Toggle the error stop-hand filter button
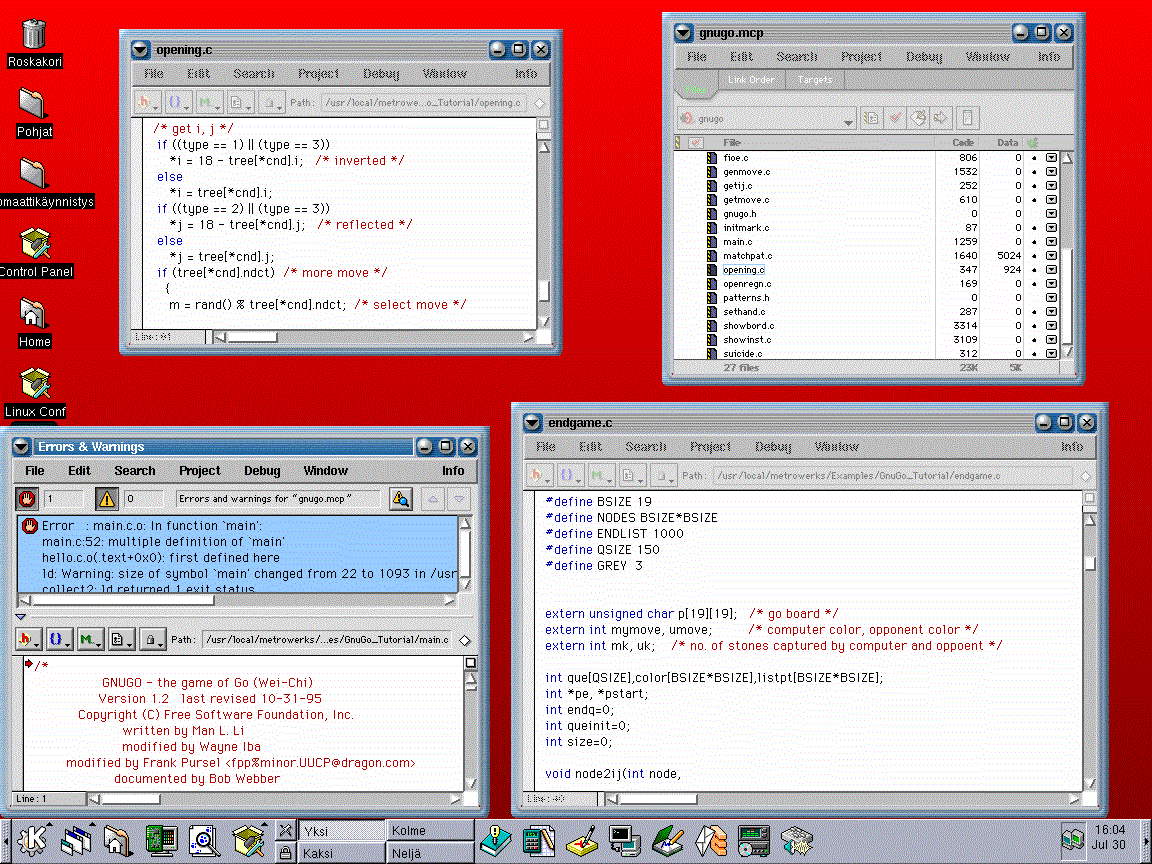1152x864 pixels. point(27,499)
